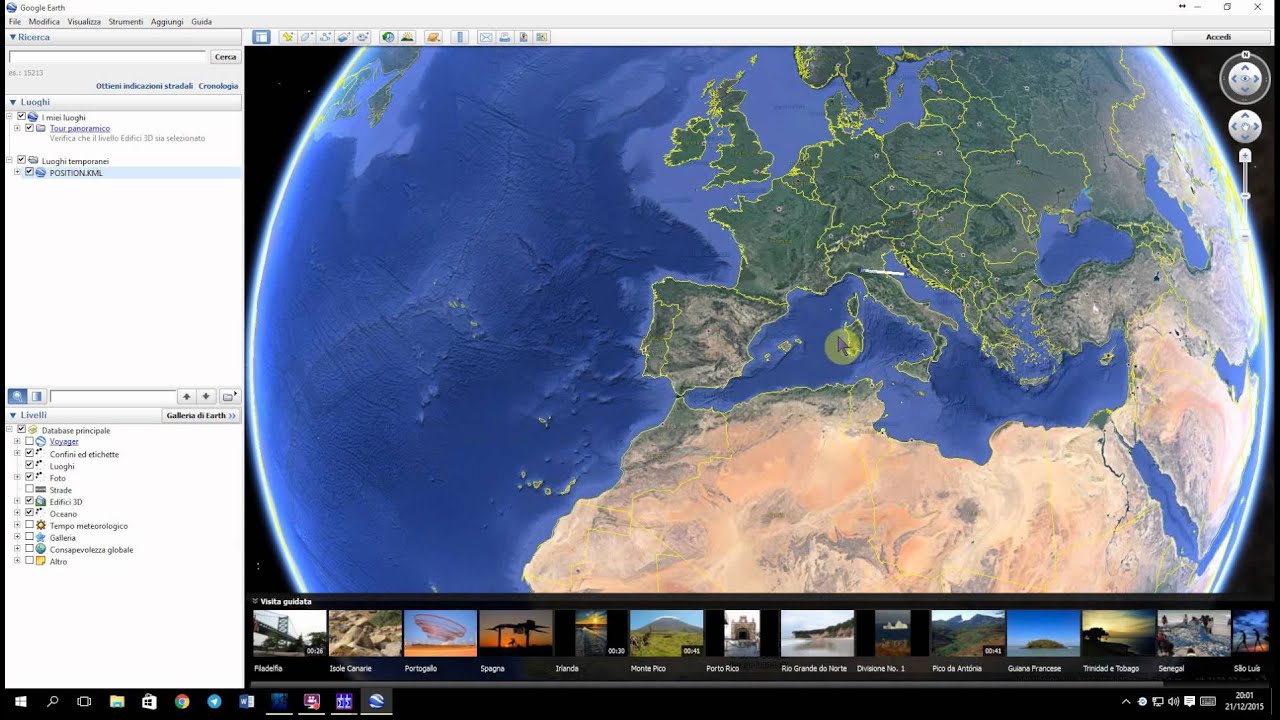The height and width of the screenshot is (720, 1280).
Task: Toggle the sidebar visibility icon
Action: [261, 37]
